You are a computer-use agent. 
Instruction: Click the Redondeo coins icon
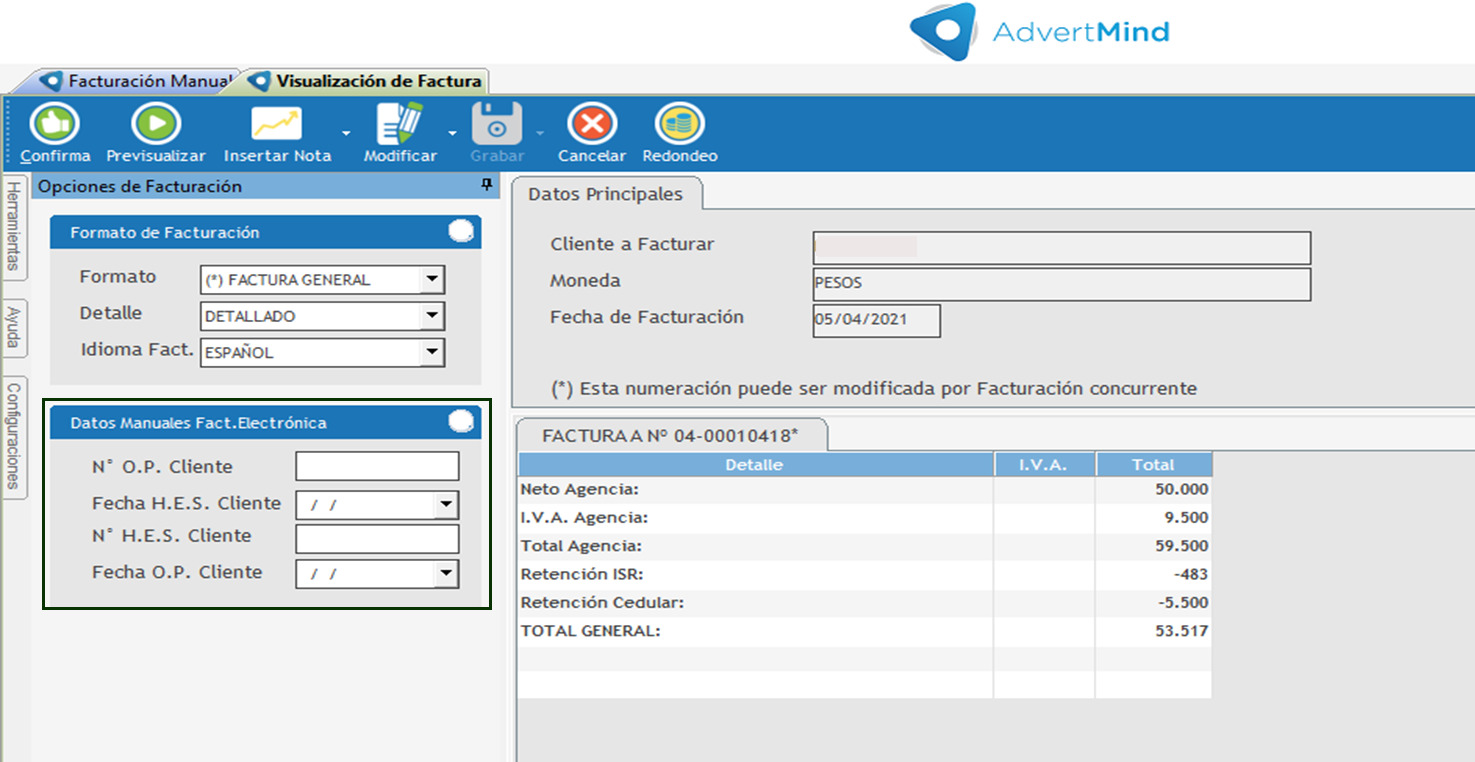[x=679, y=125]
